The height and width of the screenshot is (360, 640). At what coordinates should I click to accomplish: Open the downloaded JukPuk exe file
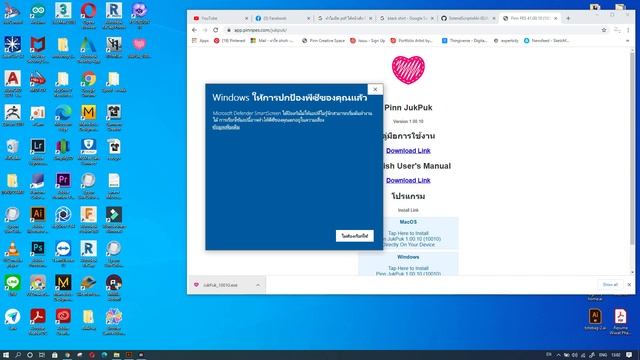(220, 285)
